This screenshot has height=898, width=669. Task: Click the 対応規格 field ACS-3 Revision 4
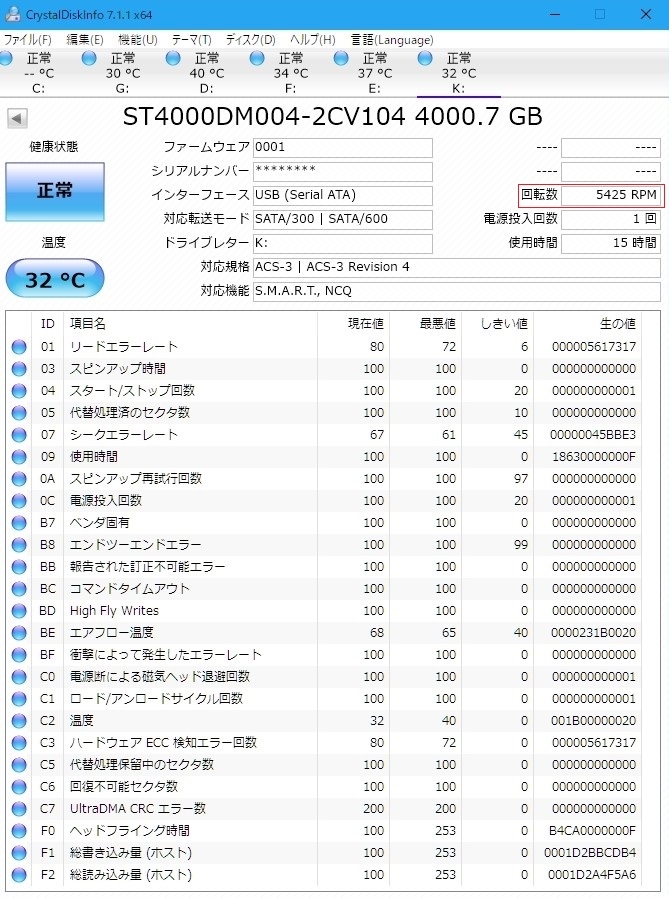tap(457, 267)
